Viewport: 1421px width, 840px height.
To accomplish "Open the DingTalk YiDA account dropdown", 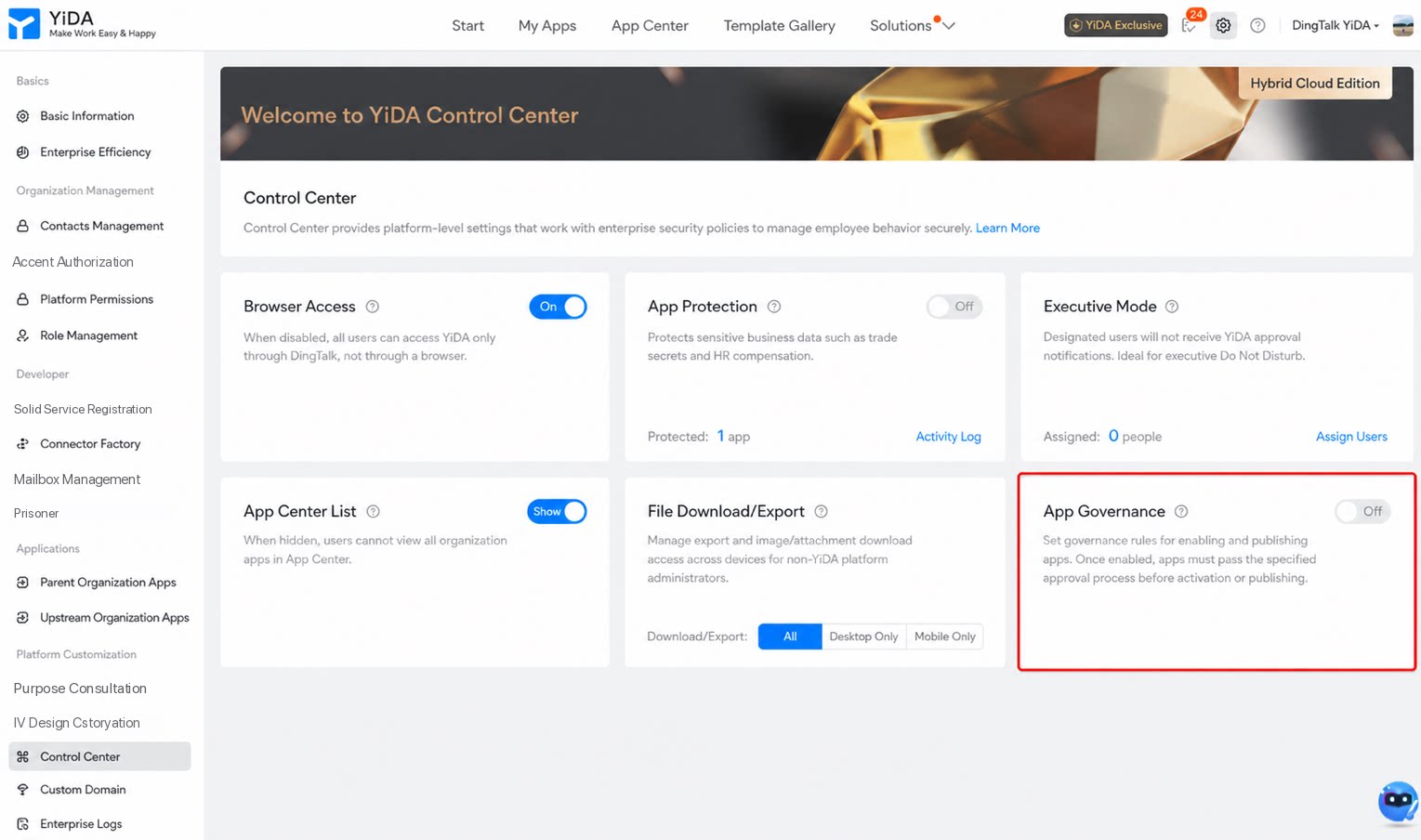I will [x=1335, y=25].
